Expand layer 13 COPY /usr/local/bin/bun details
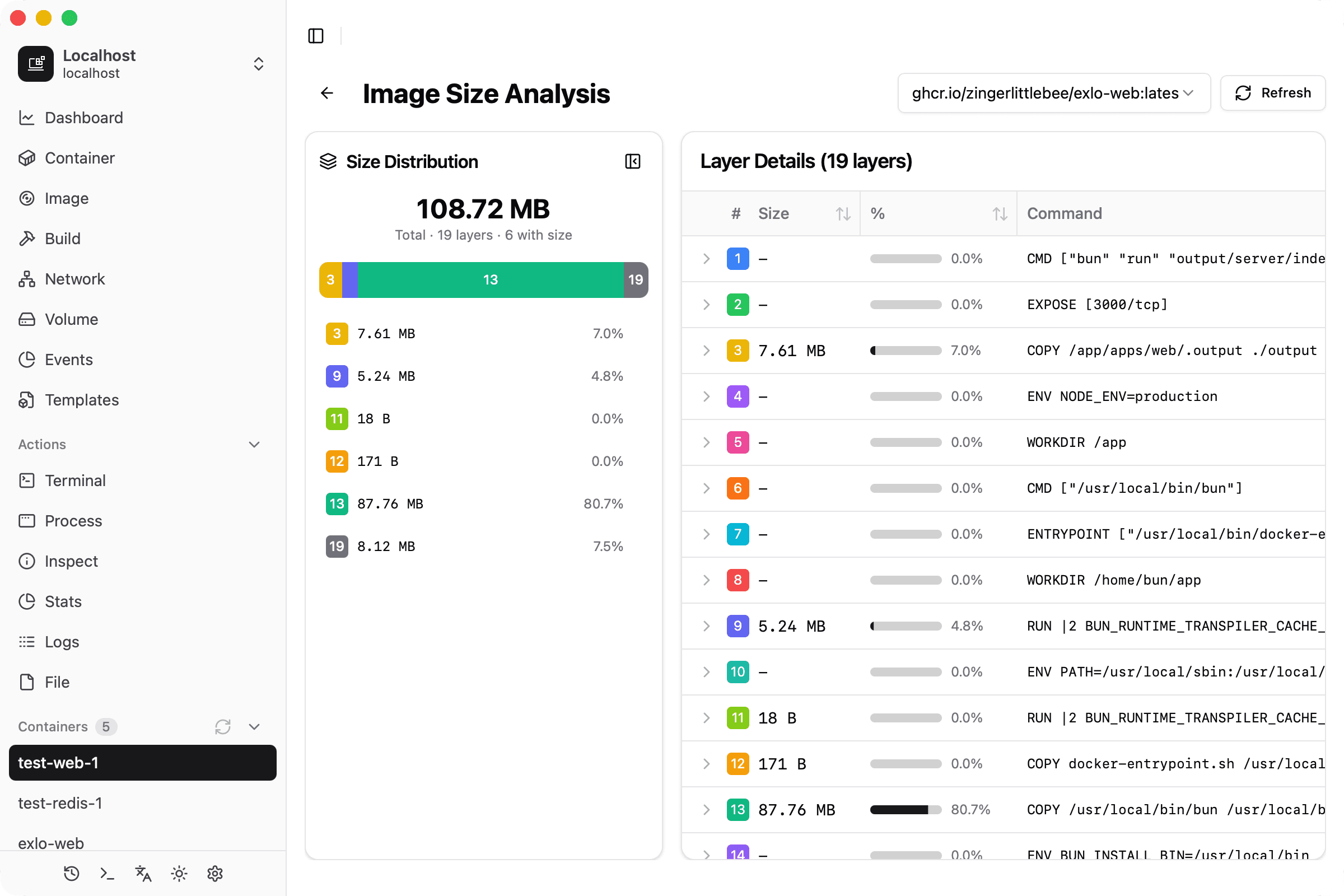This screenshot has width=1344, height=896. 706,810
